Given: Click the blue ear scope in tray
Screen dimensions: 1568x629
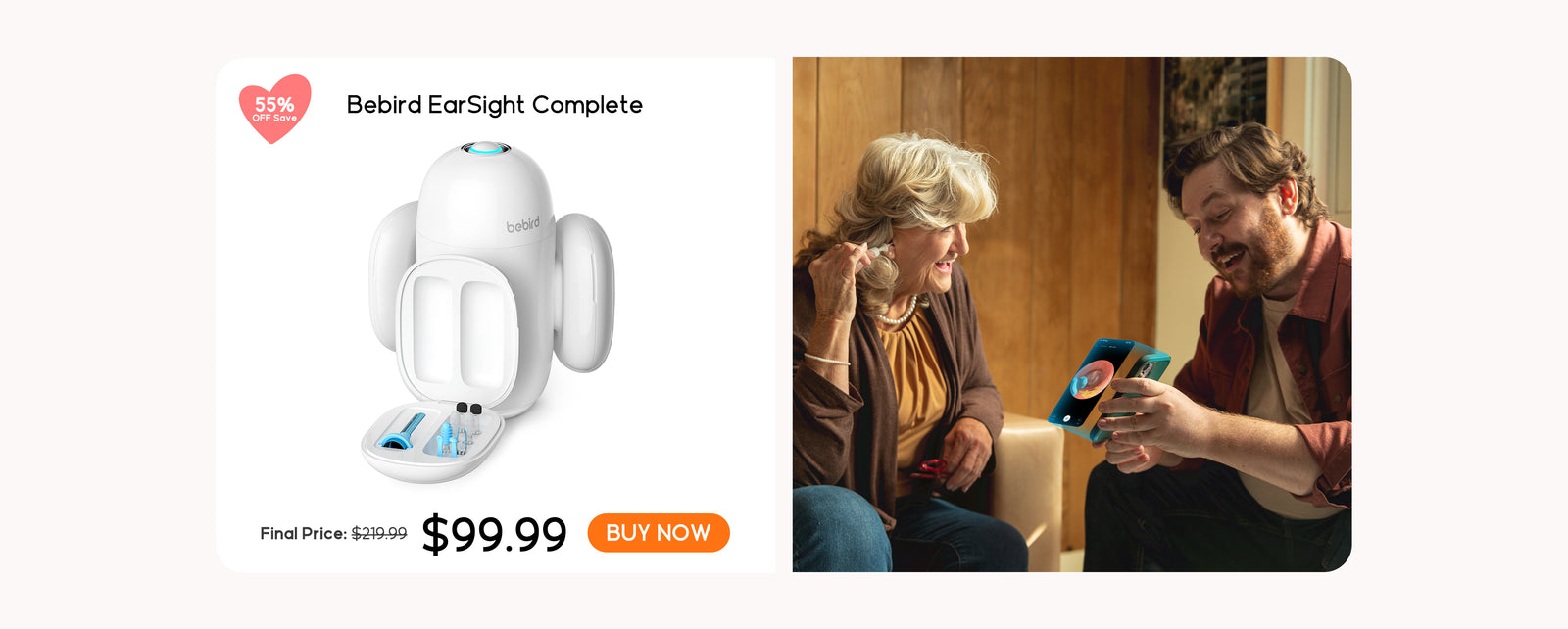Looking at the screenshot, I should tap(403, 432).
